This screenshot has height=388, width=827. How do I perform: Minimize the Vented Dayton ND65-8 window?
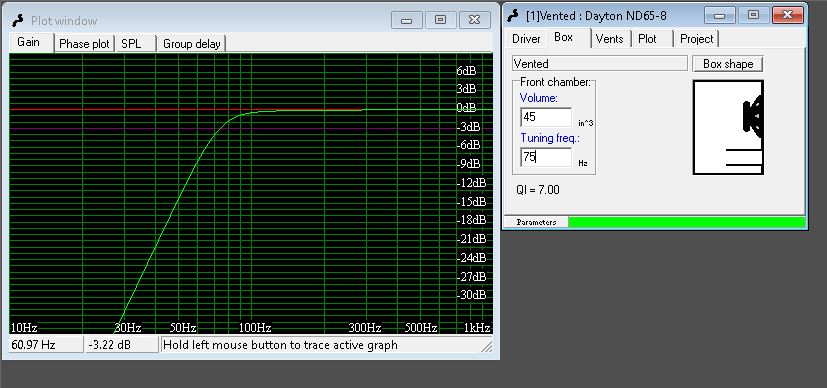[x=720, y=15]
